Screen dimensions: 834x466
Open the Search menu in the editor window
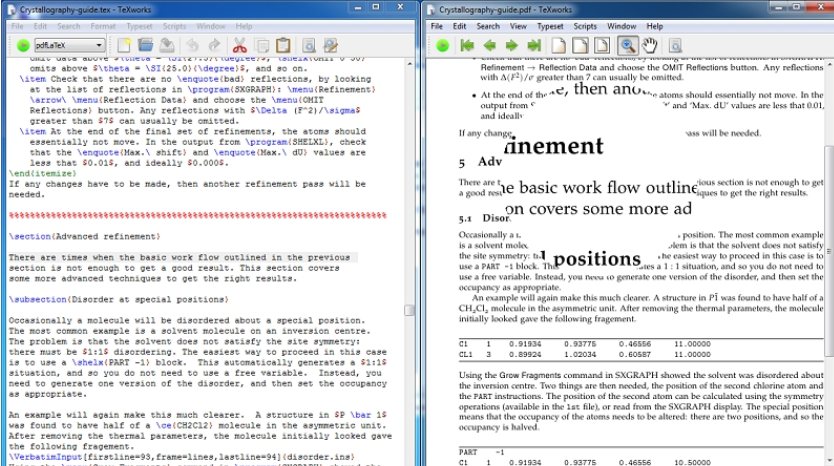(69, 26)
